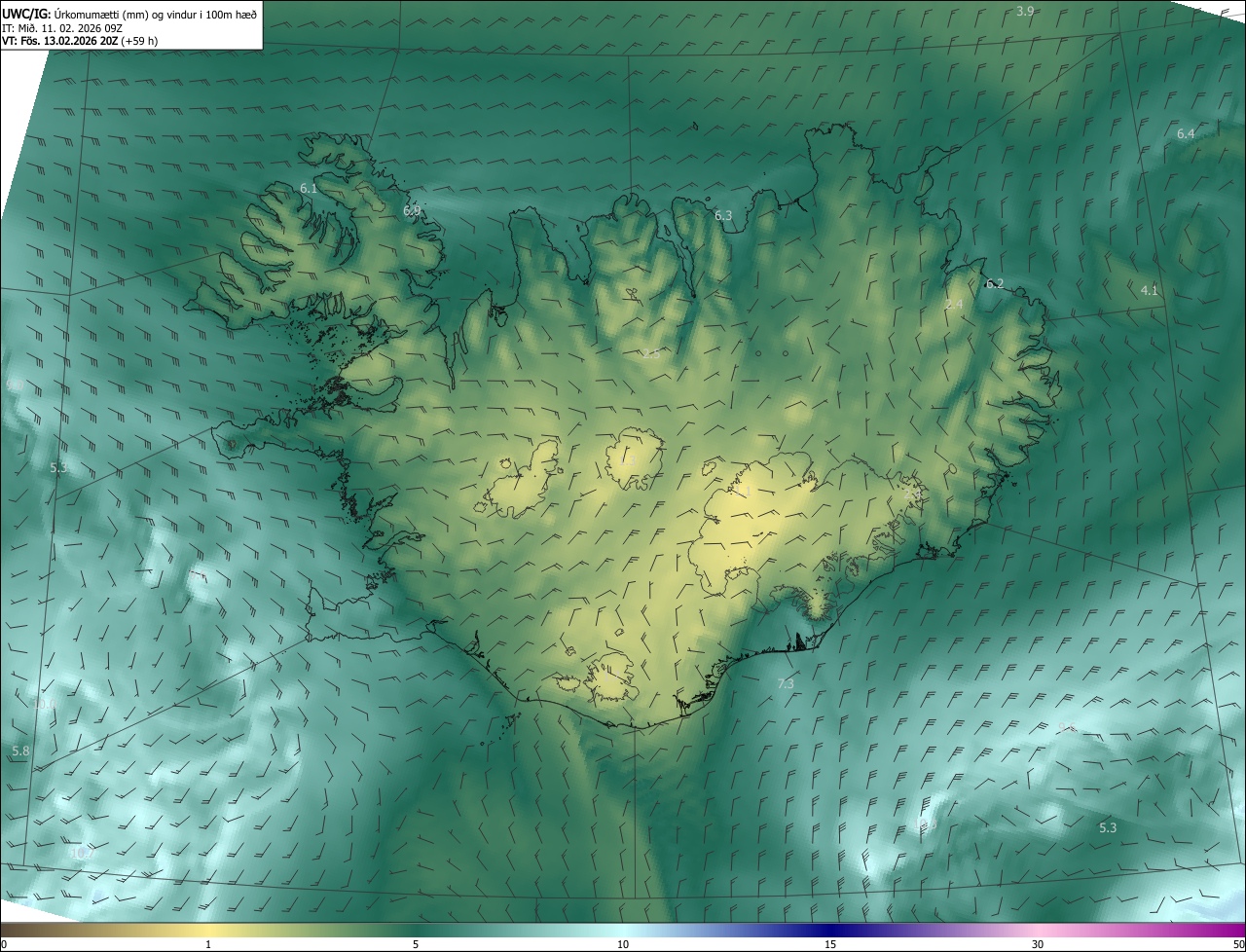Image resolution: width=1246 pixels, height=952 pixels.
Task: Click the 6.3 value label on the map
Action: click(x=723, y=215)
